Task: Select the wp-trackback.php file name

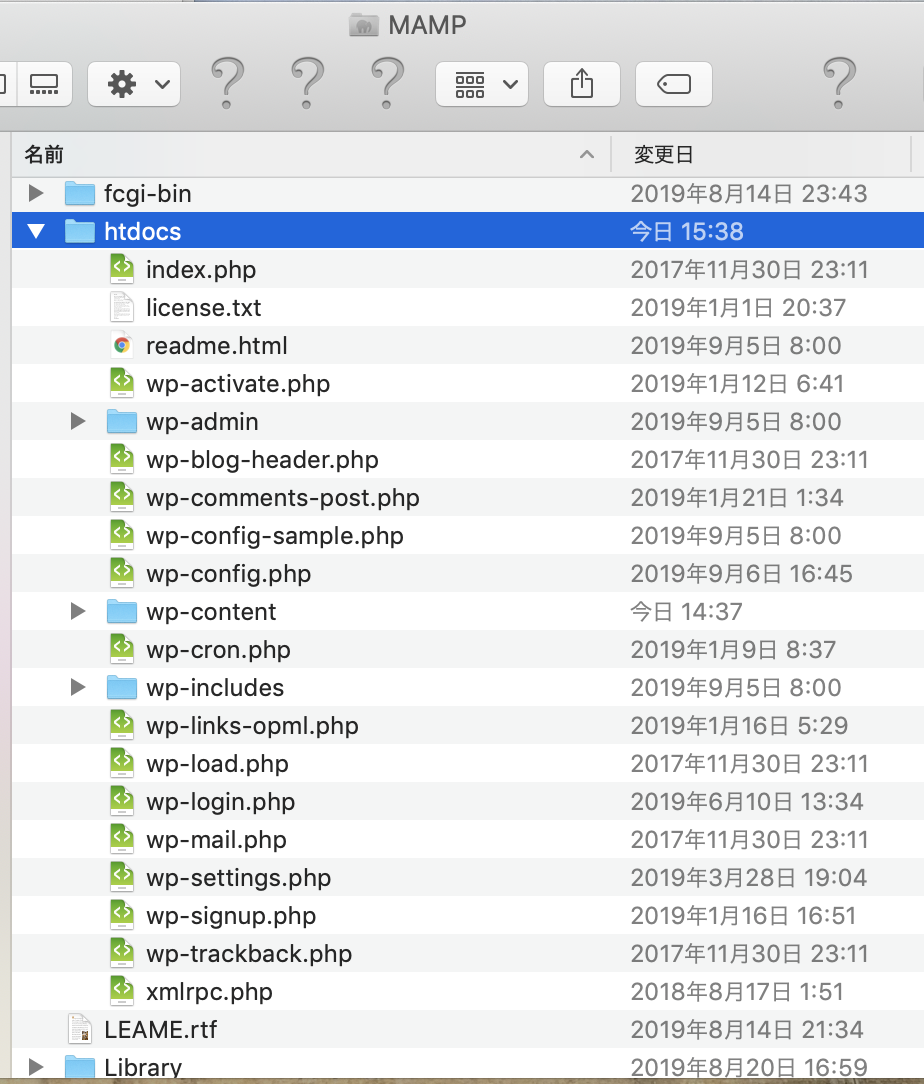Action: click(249, 954)
